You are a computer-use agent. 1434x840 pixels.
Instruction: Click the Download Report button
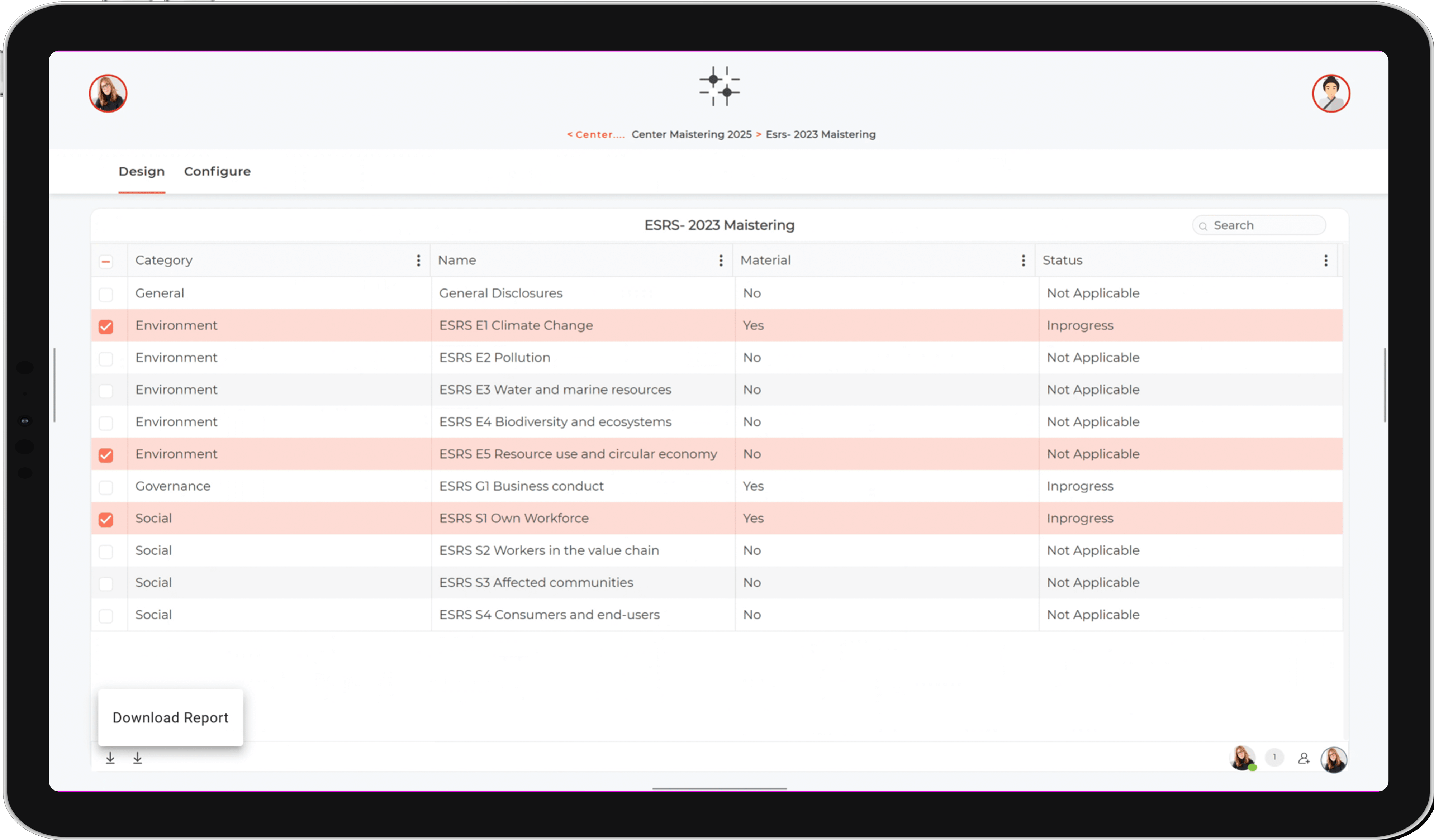[170, 718]
